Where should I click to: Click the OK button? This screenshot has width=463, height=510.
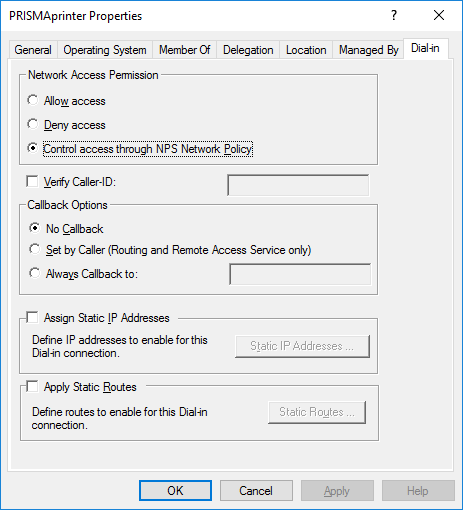[x=175, y=491]
